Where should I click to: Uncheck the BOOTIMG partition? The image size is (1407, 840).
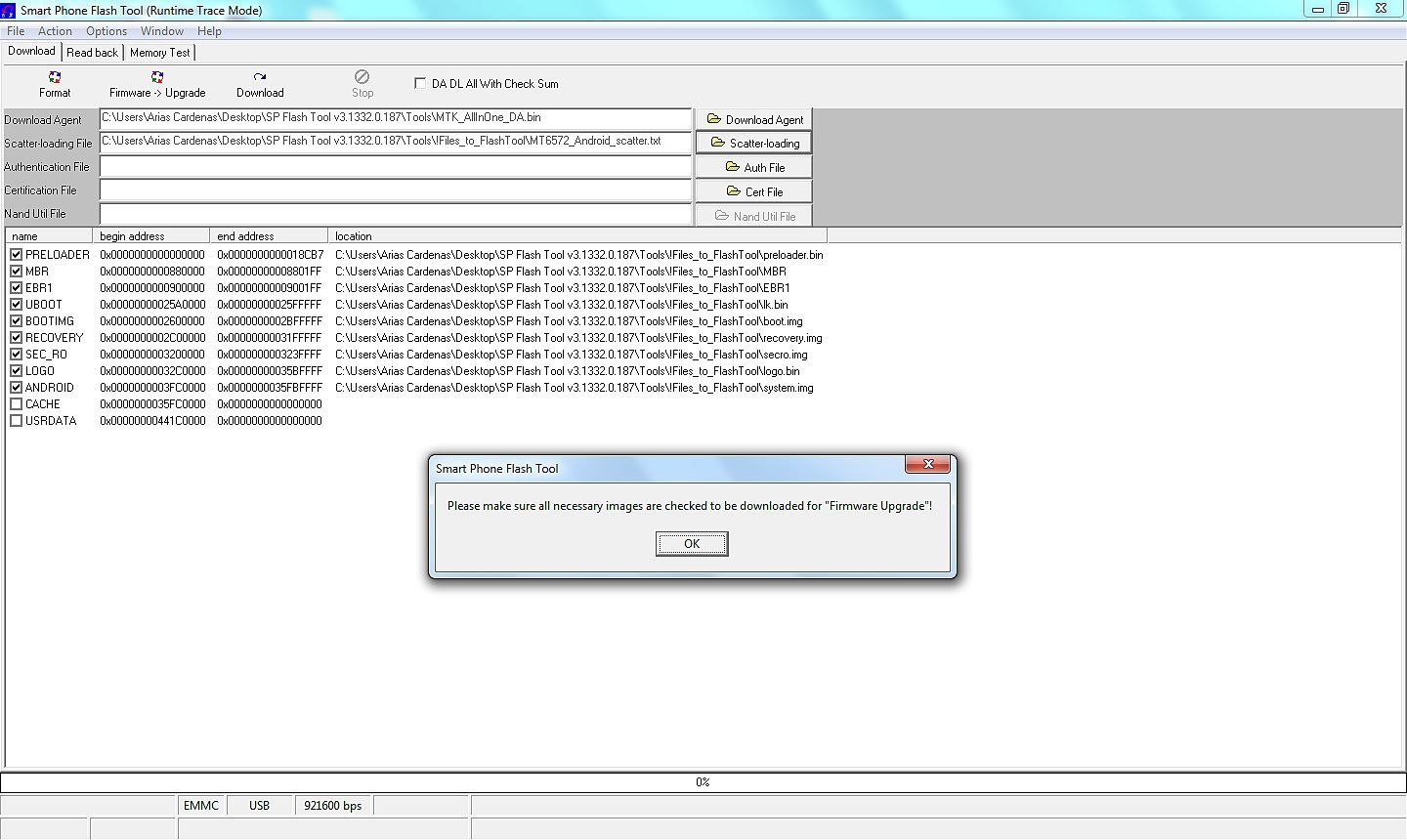(x=16, y=321)
